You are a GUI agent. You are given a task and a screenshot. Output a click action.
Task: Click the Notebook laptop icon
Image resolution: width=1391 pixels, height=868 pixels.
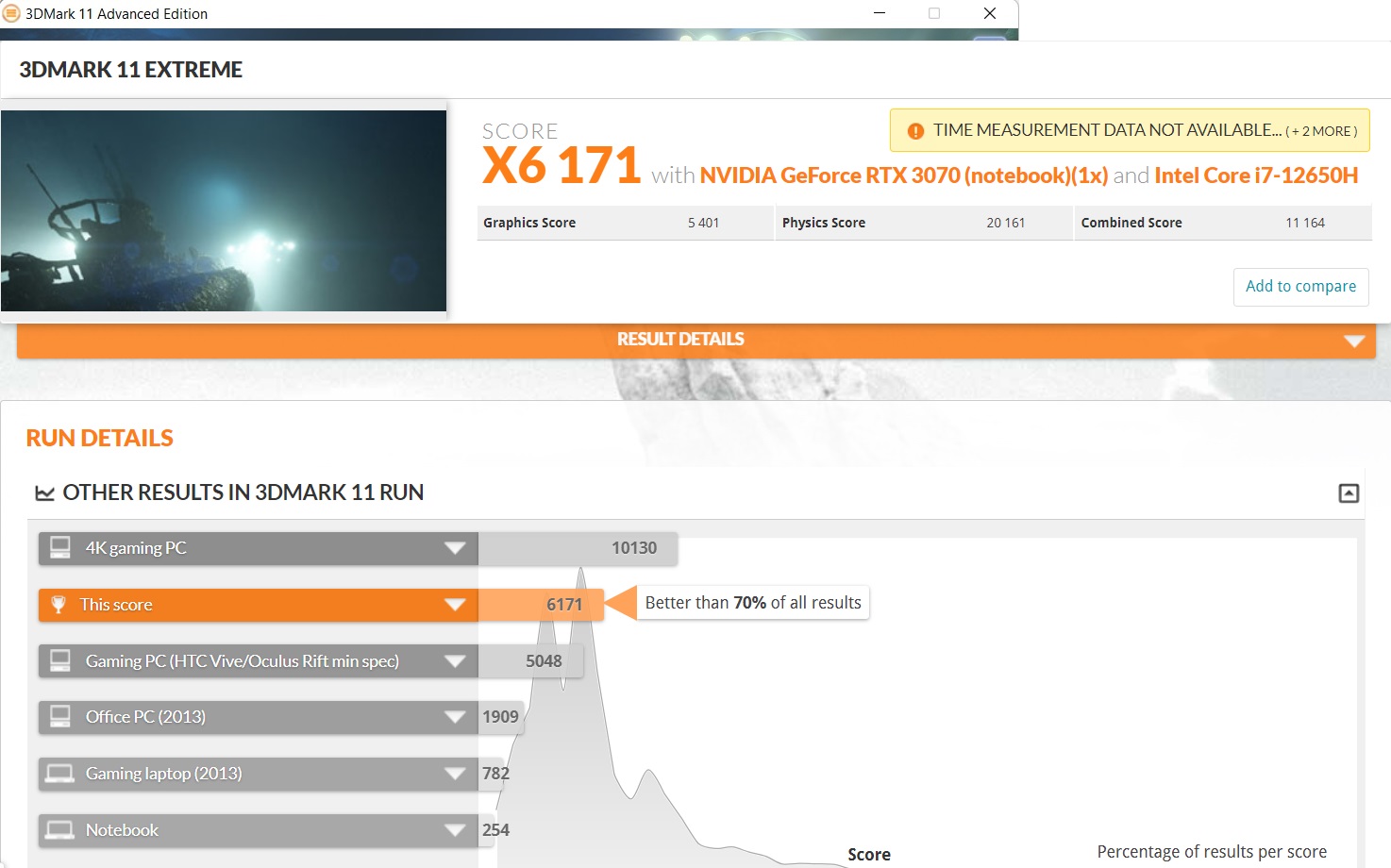(x=60, y=830)
